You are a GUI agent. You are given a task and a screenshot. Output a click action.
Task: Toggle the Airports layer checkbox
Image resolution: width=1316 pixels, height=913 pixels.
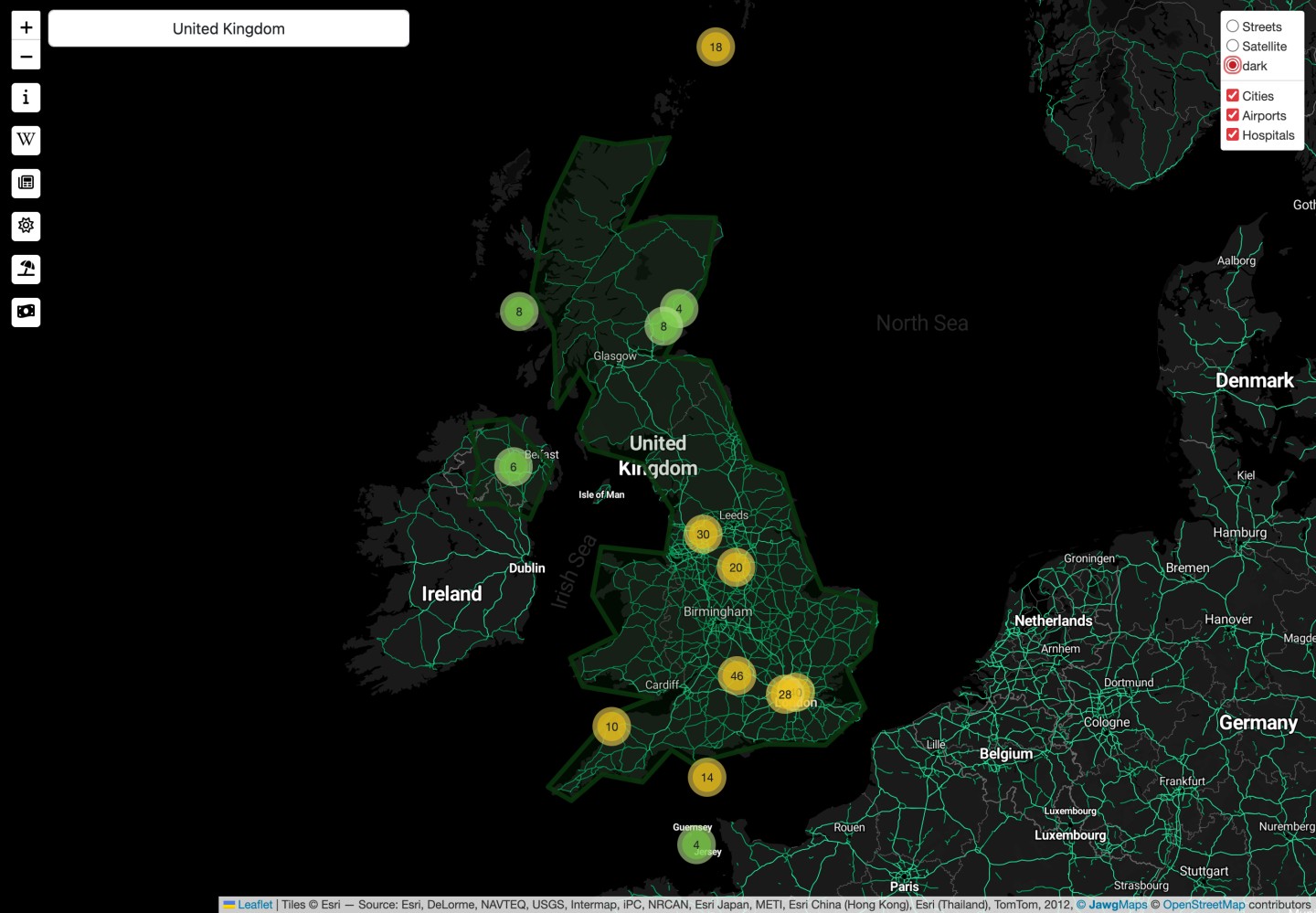1233,115
